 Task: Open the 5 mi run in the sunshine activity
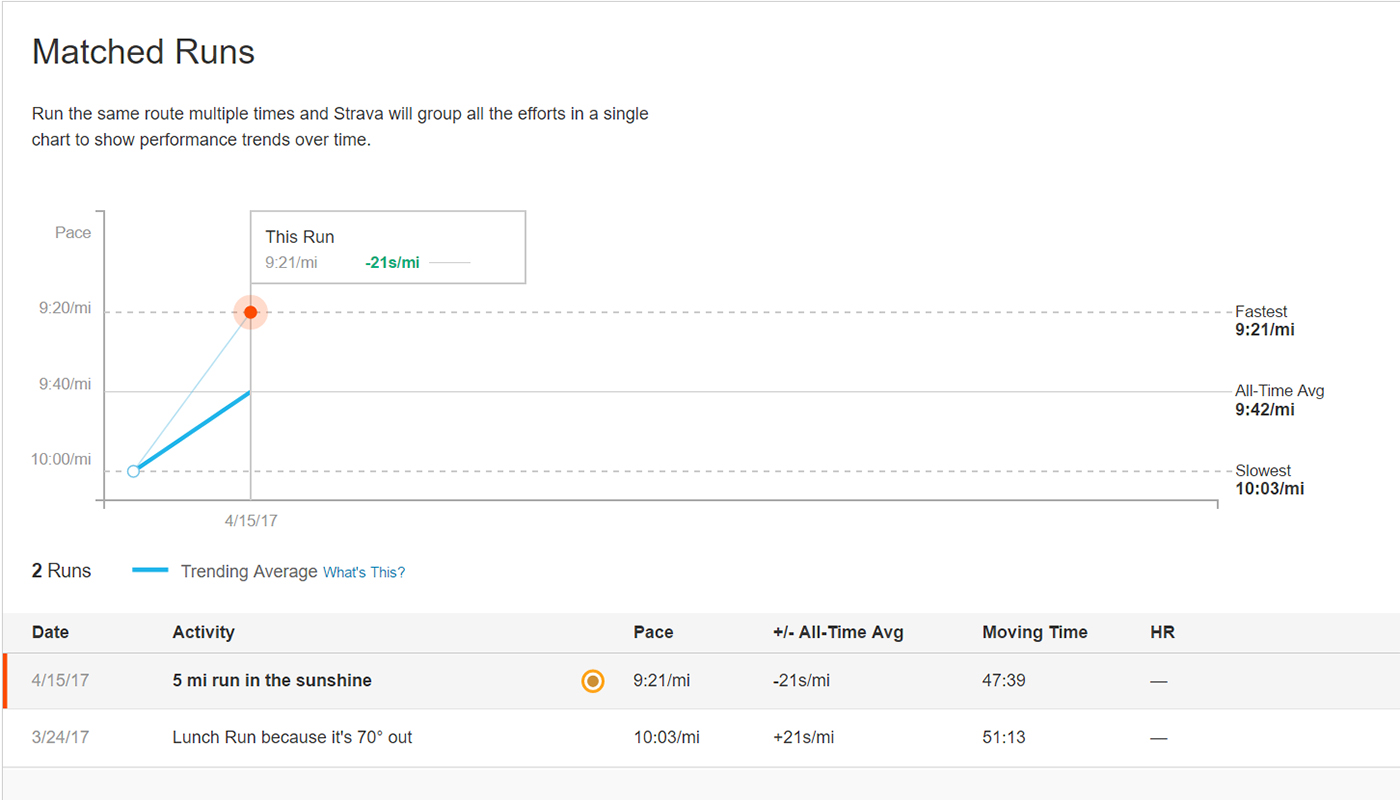272,680
